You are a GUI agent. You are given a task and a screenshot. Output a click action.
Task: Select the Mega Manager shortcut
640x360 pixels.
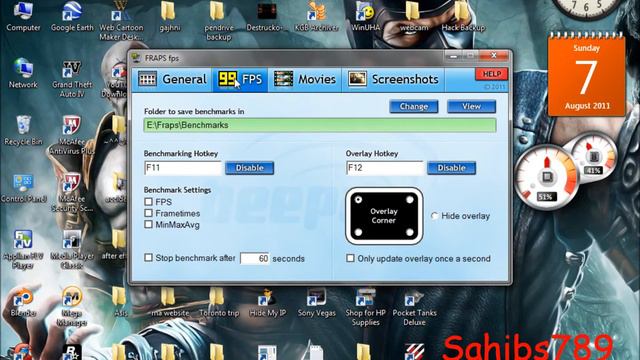click(72, 307)
